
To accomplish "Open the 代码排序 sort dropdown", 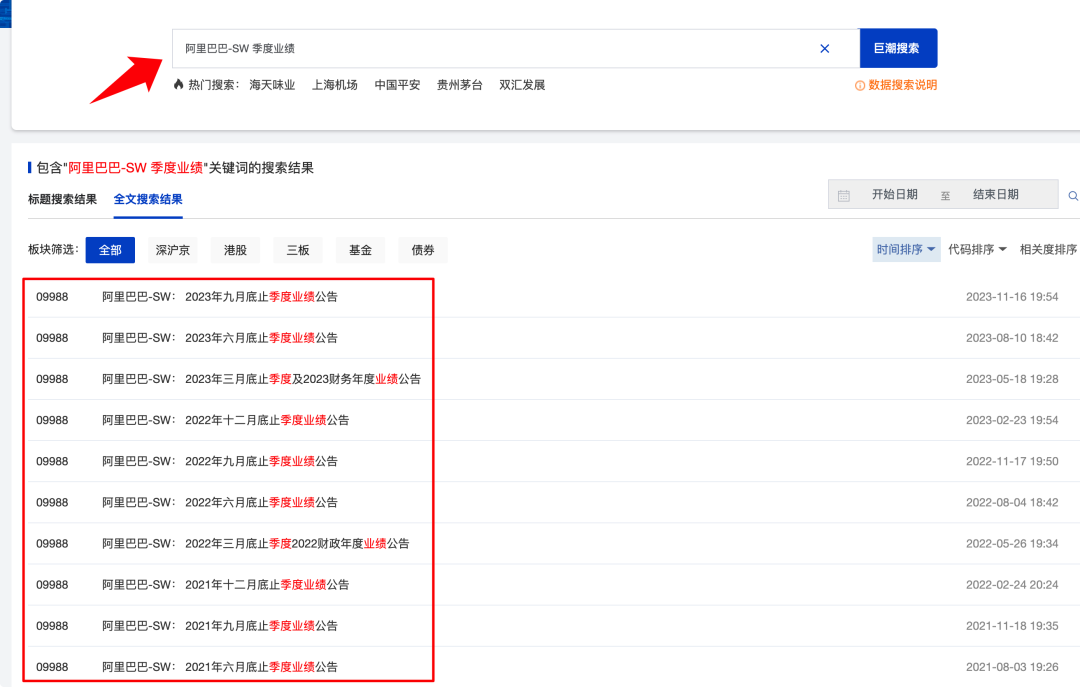I will pos(977,249).
